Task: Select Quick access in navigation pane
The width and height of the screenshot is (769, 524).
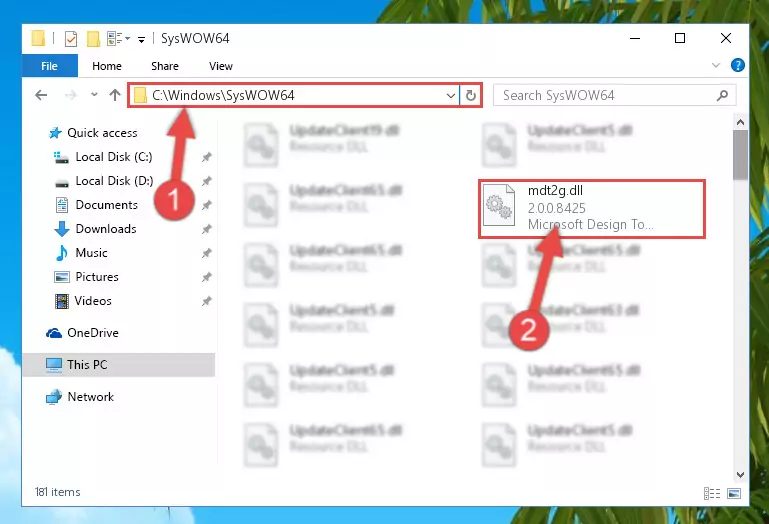Action: (x=103, y=132)
